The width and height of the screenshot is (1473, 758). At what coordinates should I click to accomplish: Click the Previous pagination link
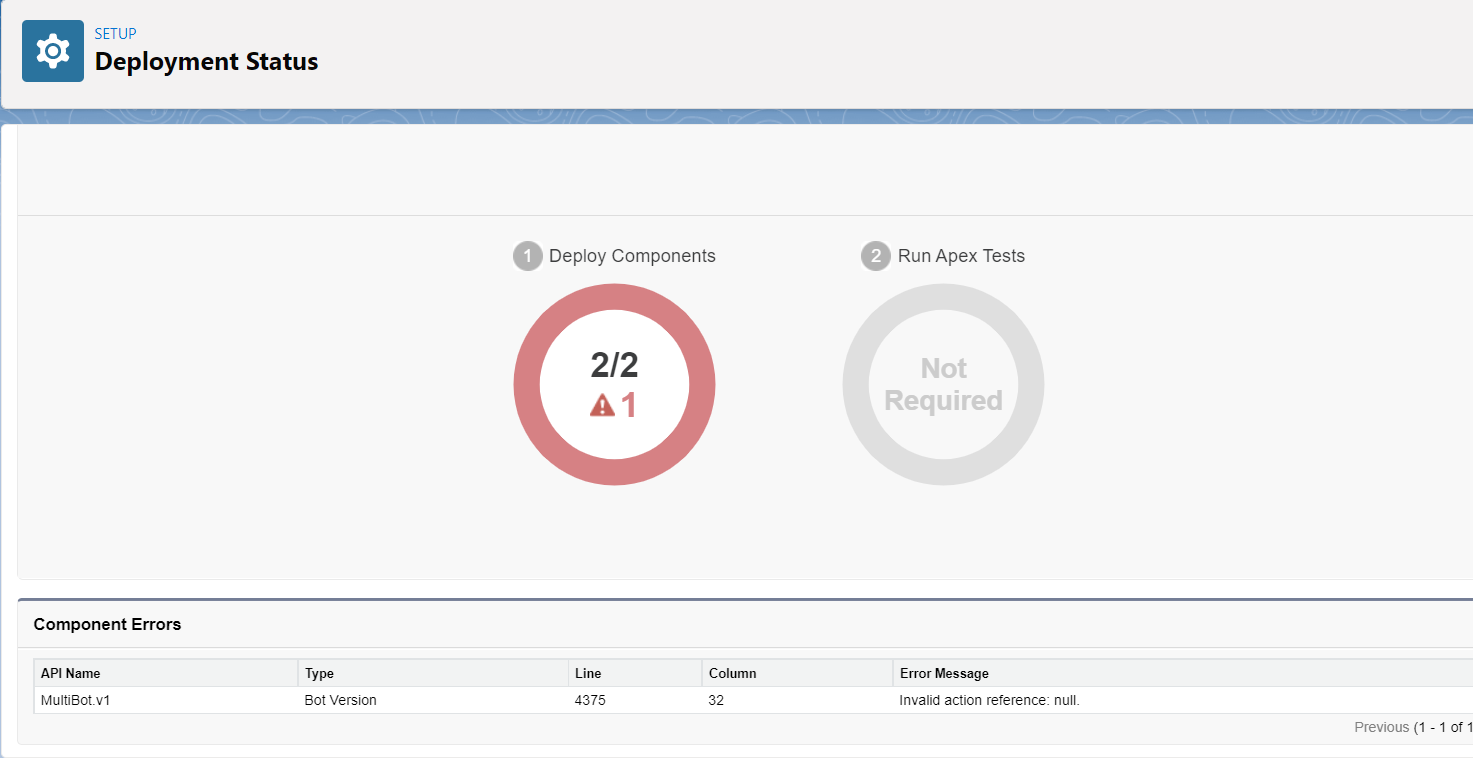[x=1381, y=727]
